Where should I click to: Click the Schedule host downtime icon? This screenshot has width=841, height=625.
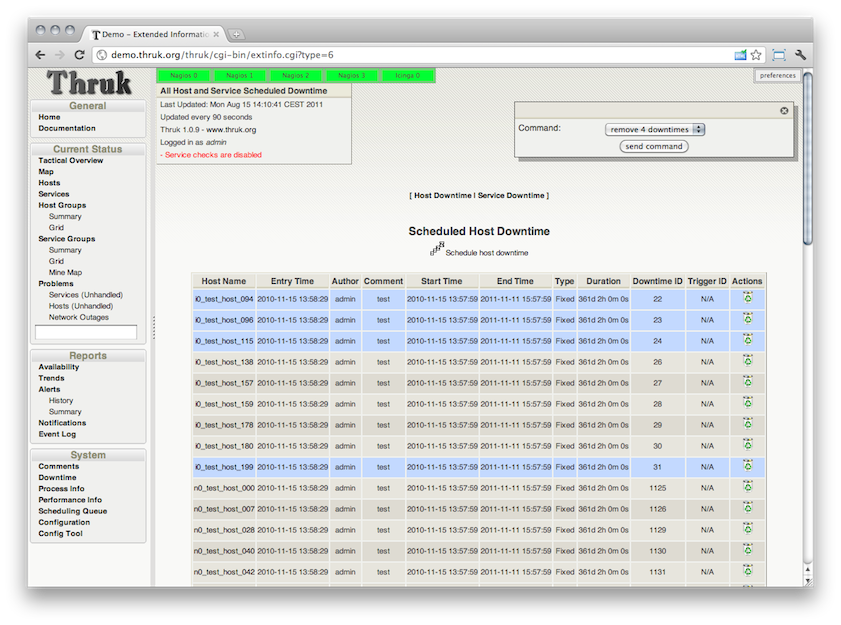click(437, 248)
